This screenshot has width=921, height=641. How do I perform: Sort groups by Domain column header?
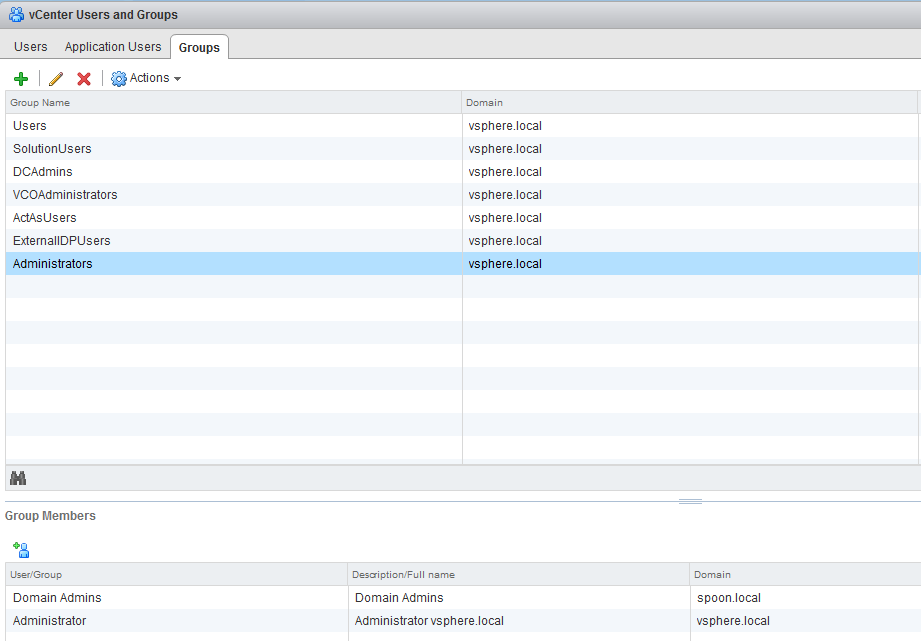coord(689,103)
